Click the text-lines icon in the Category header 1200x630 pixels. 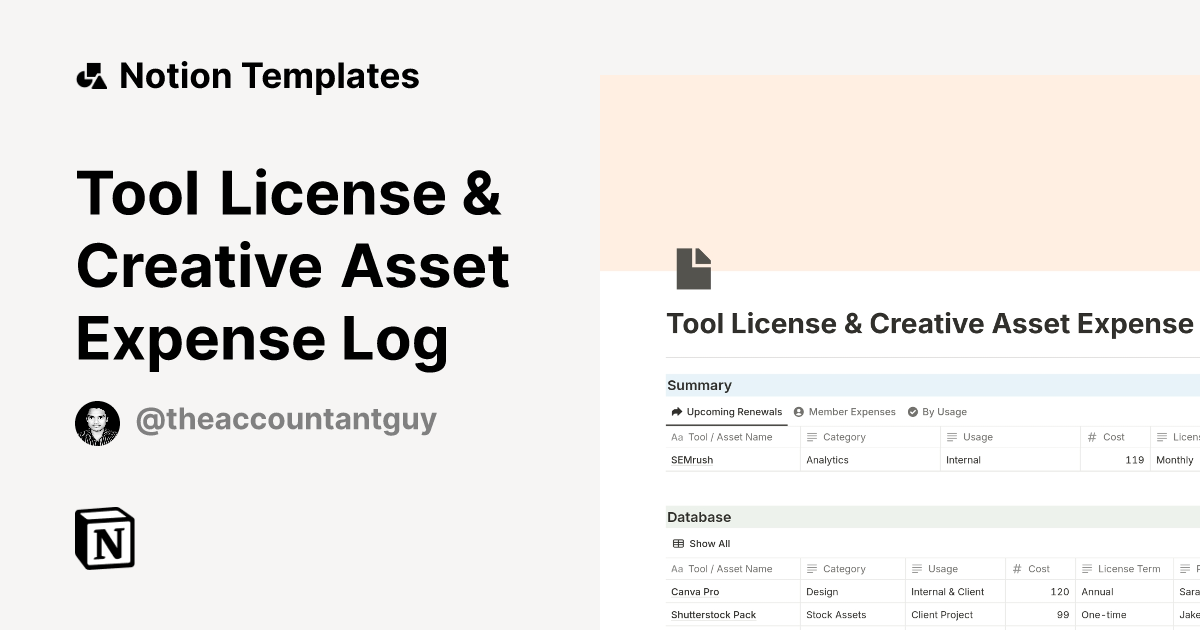tap(813, 437)
